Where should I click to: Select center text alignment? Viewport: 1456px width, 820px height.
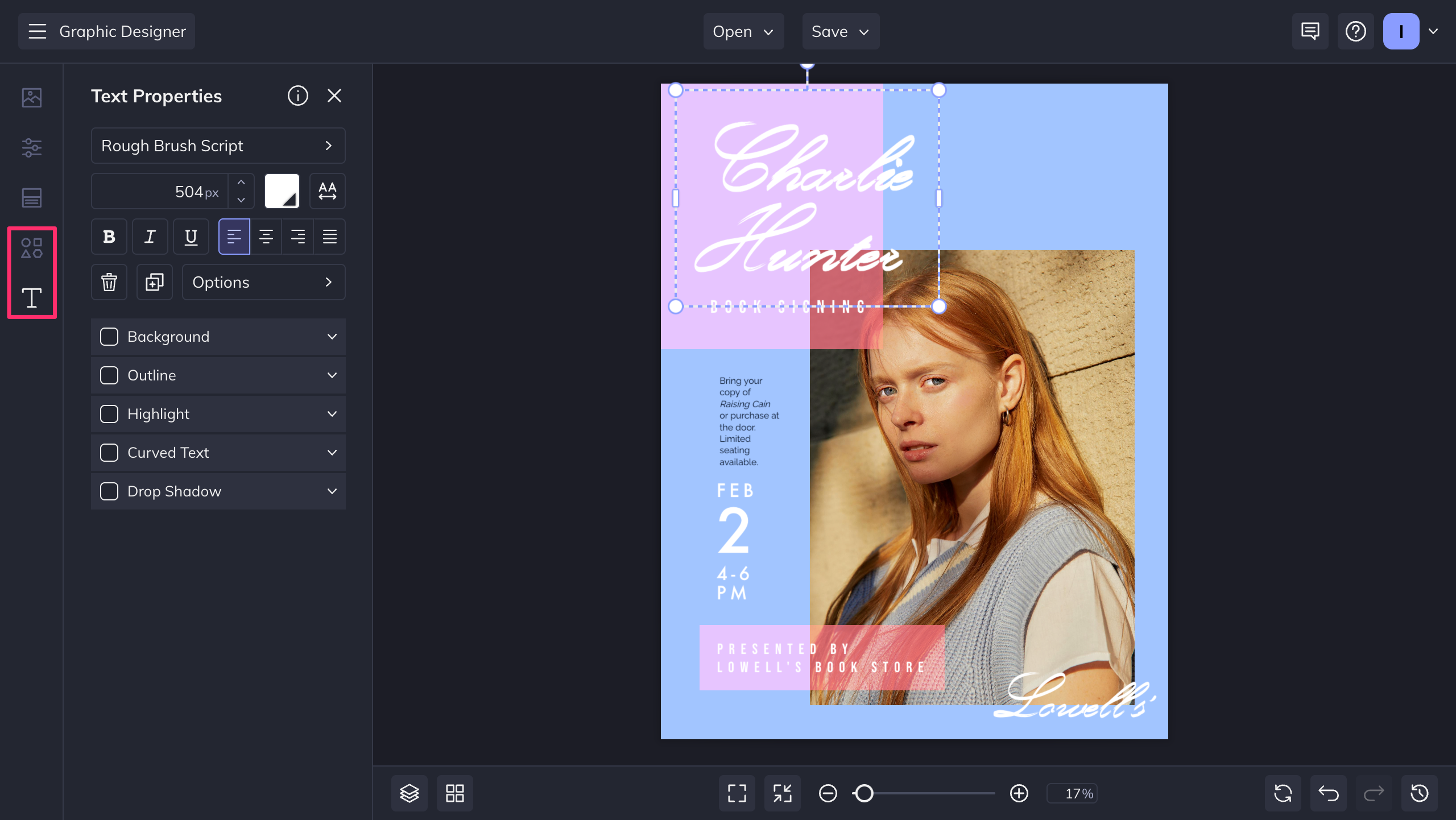click(266, 237)
